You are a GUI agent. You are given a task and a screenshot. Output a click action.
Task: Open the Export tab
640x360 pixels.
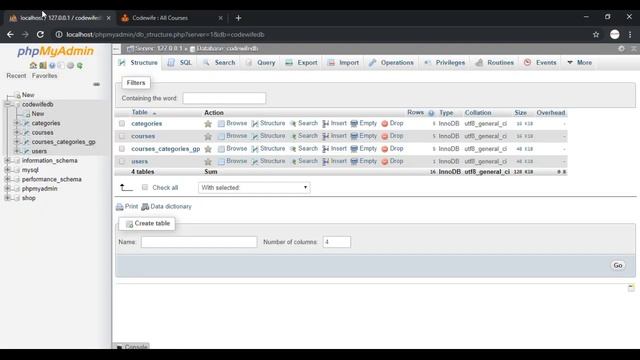tap(301, 62)
